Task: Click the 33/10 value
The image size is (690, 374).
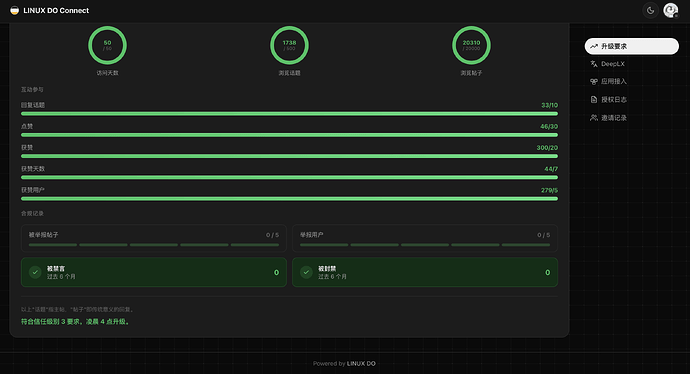Action: tap(550, 105)
